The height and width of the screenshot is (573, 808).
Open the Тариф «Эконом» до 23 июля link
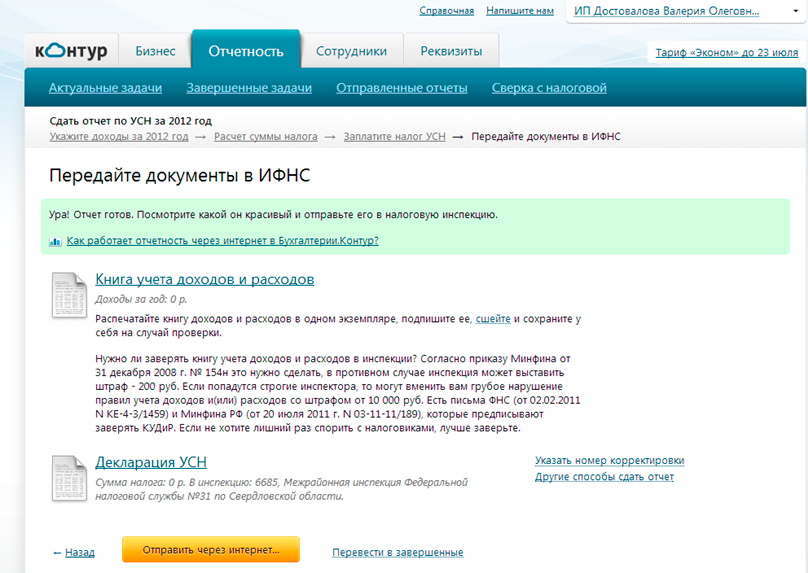tap(727, 53)
